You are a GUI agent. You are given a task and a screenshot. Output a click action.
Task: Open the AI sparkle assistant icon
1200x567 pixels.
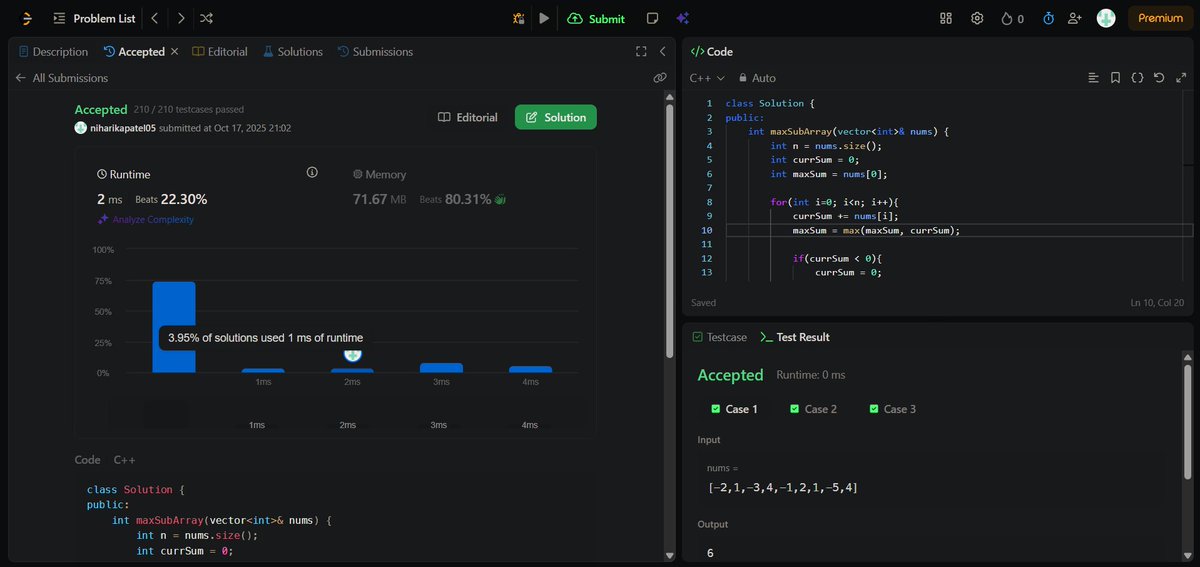click(682, 18)
